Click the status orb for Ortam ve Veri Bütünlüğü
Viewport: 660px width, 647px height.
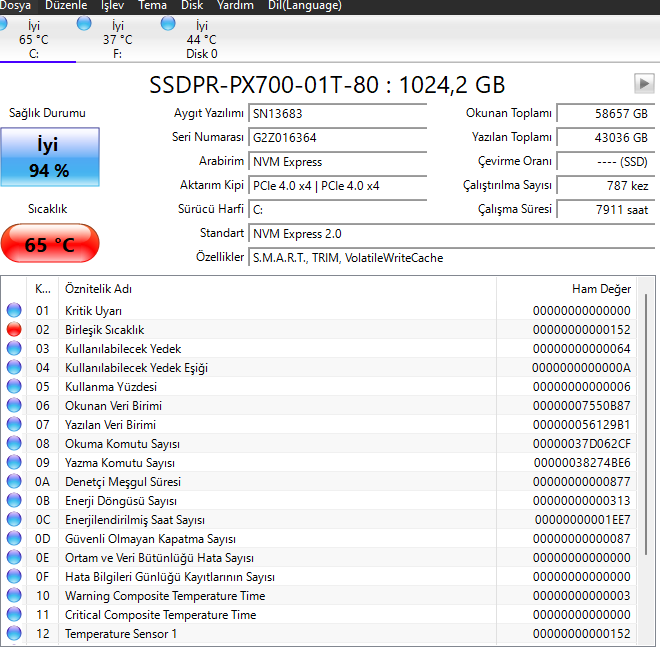point(14,557)
